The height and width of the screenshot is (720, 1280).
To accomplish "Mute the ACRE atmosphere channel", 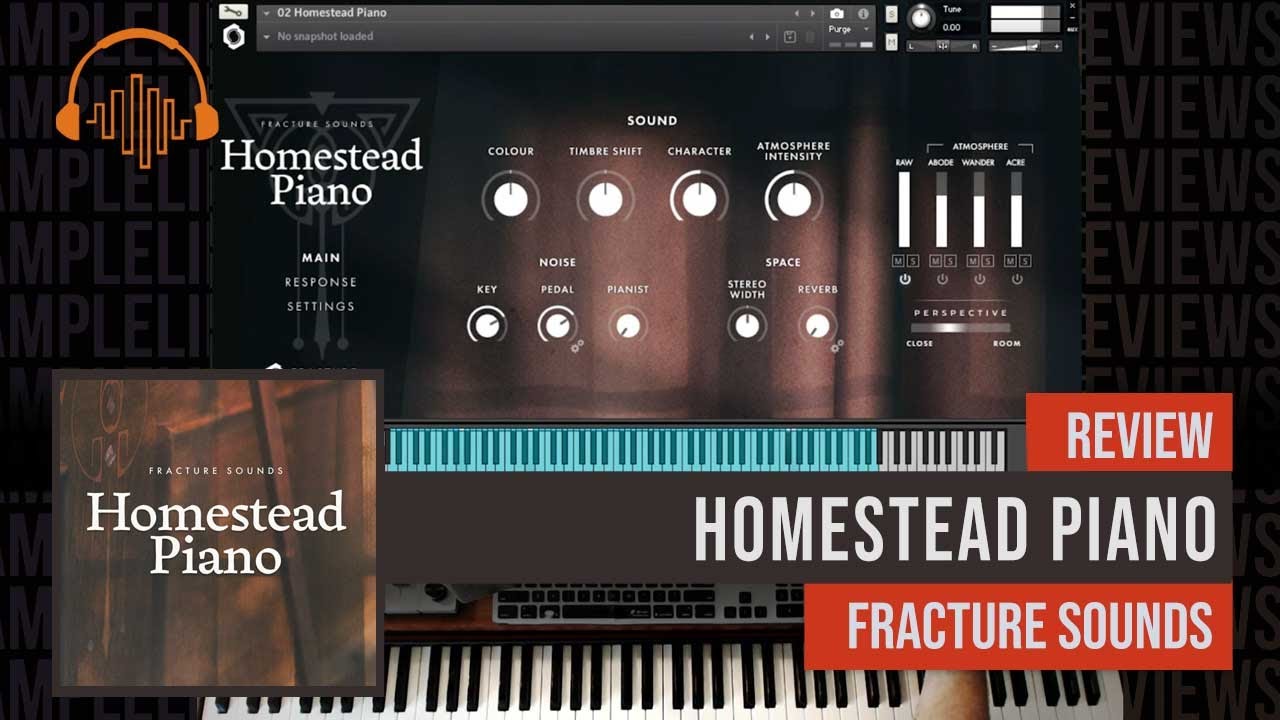I will (1010, 261).
